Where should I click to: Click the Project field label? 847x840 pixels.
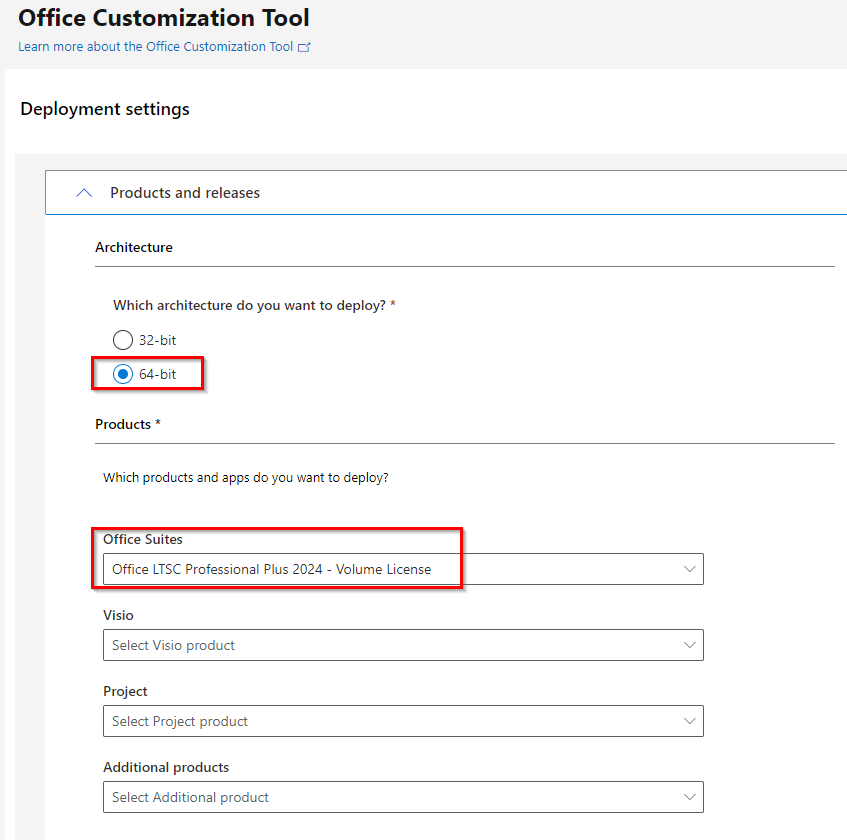(x=125, y=691)
